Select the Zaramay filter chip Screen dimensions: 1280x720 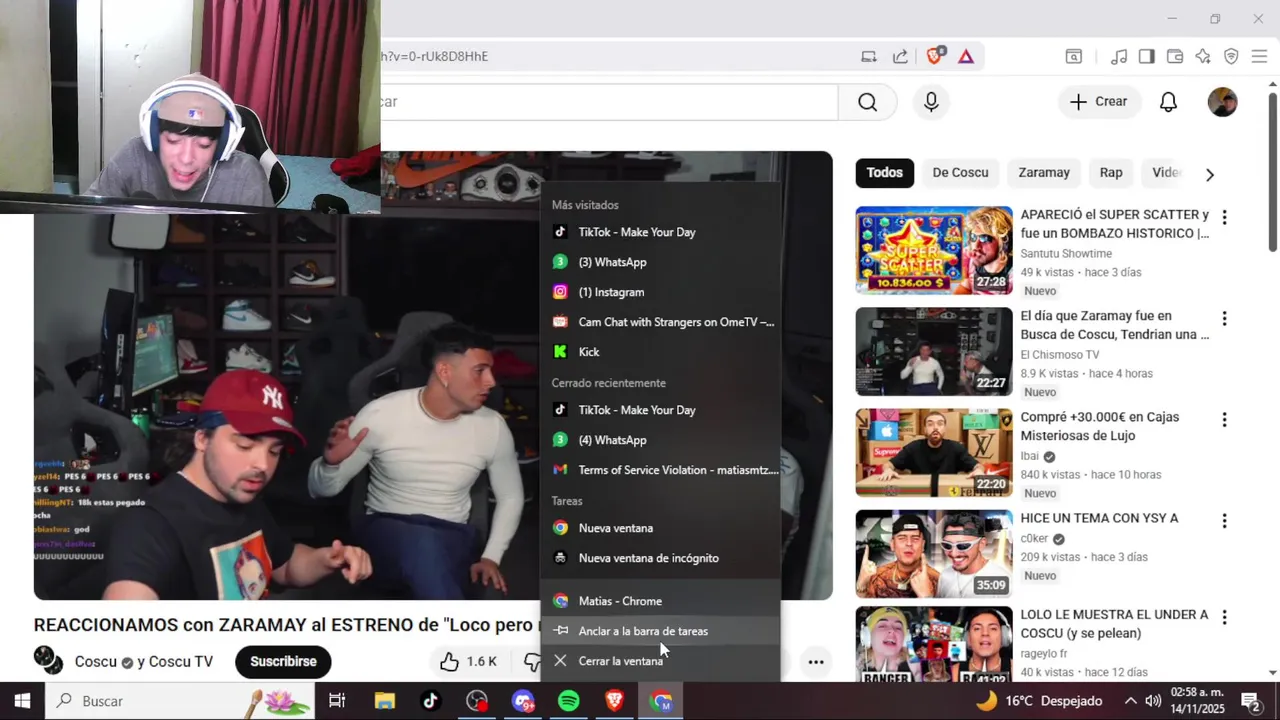coord(1044,173)
